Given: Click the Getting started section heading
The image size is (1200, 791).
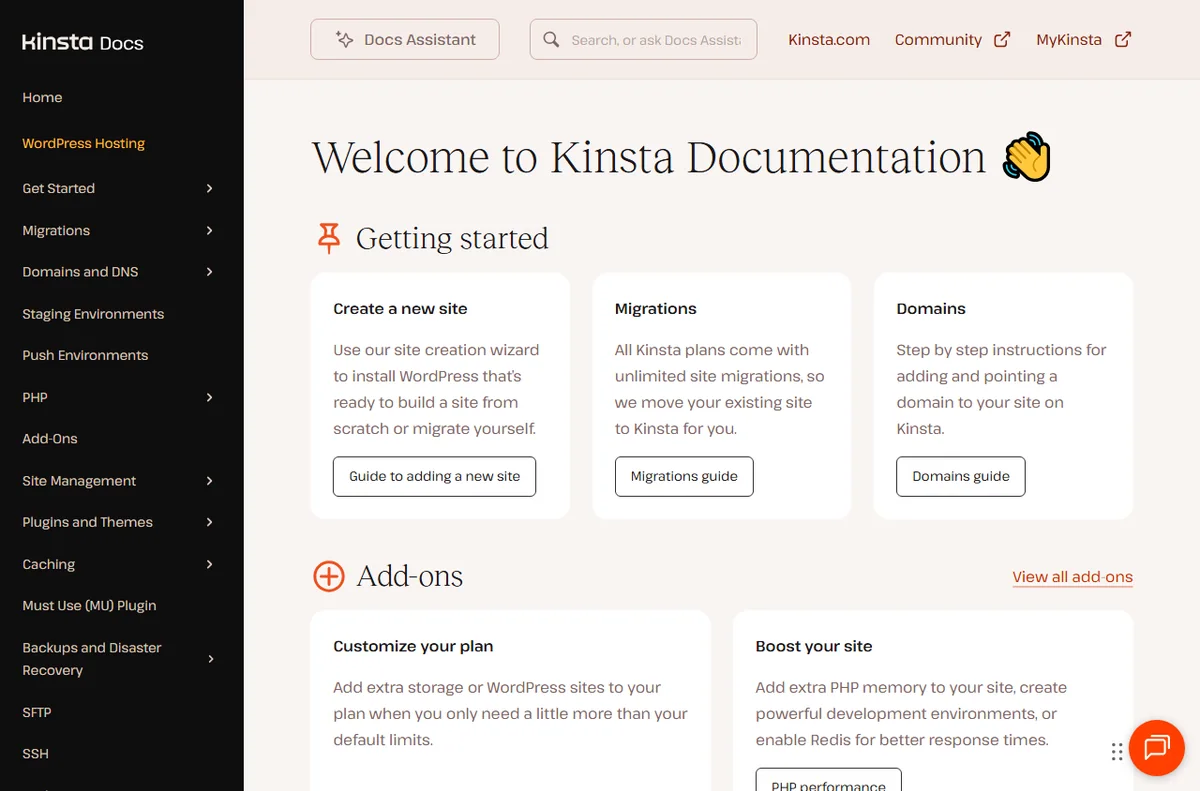Looking at the screenshot, I should [x=452, y=239].
